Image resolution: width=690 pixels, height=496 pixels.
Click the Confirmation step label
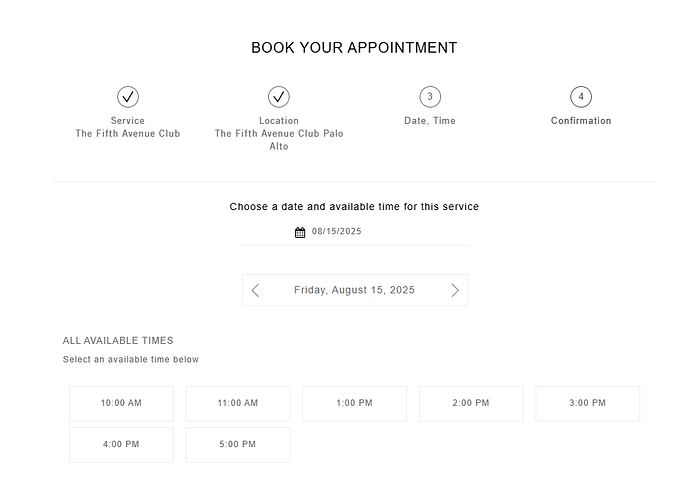point(581,121)
